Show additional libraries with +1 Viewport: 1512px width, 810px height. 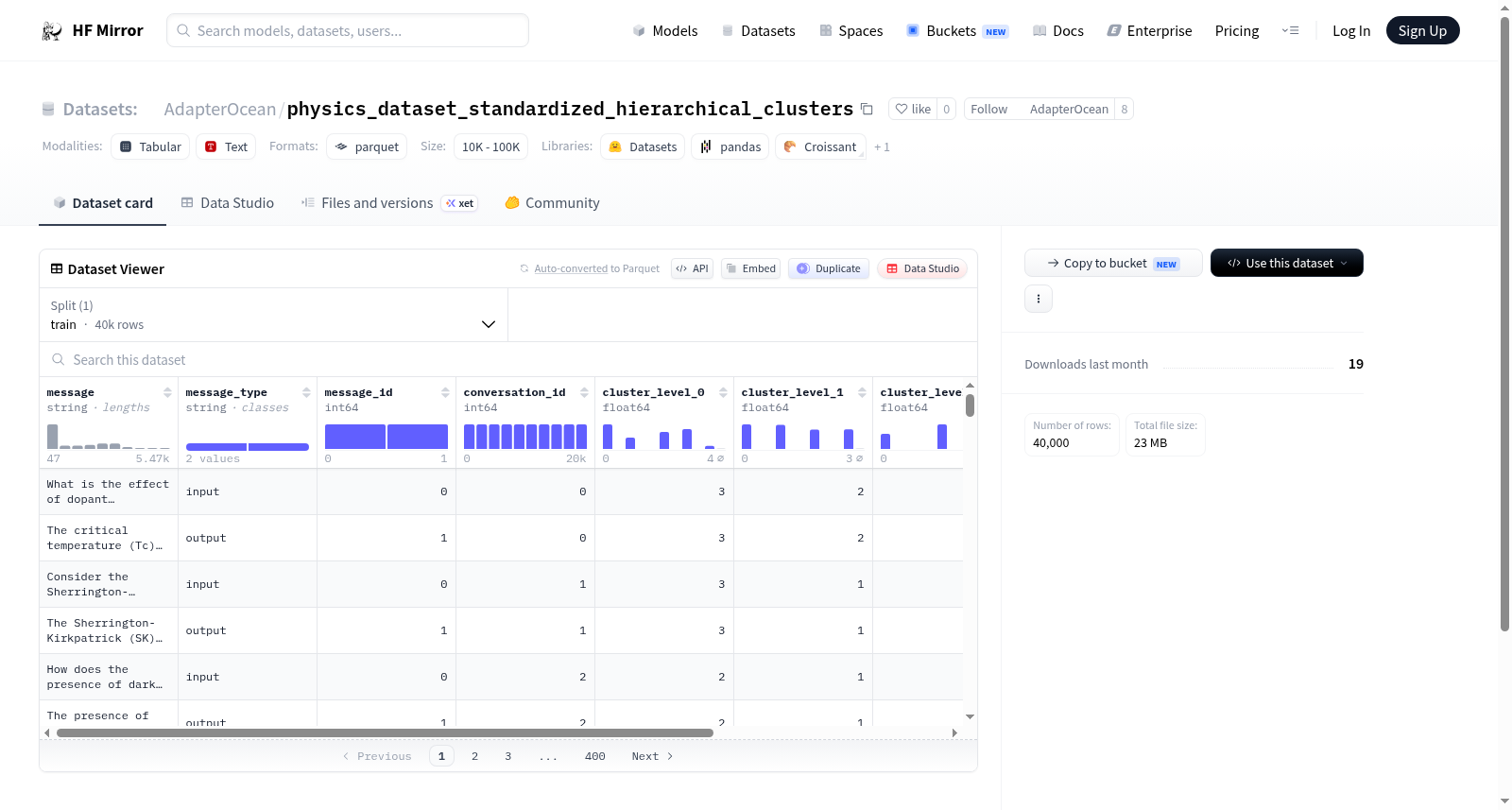pos(882,147)
